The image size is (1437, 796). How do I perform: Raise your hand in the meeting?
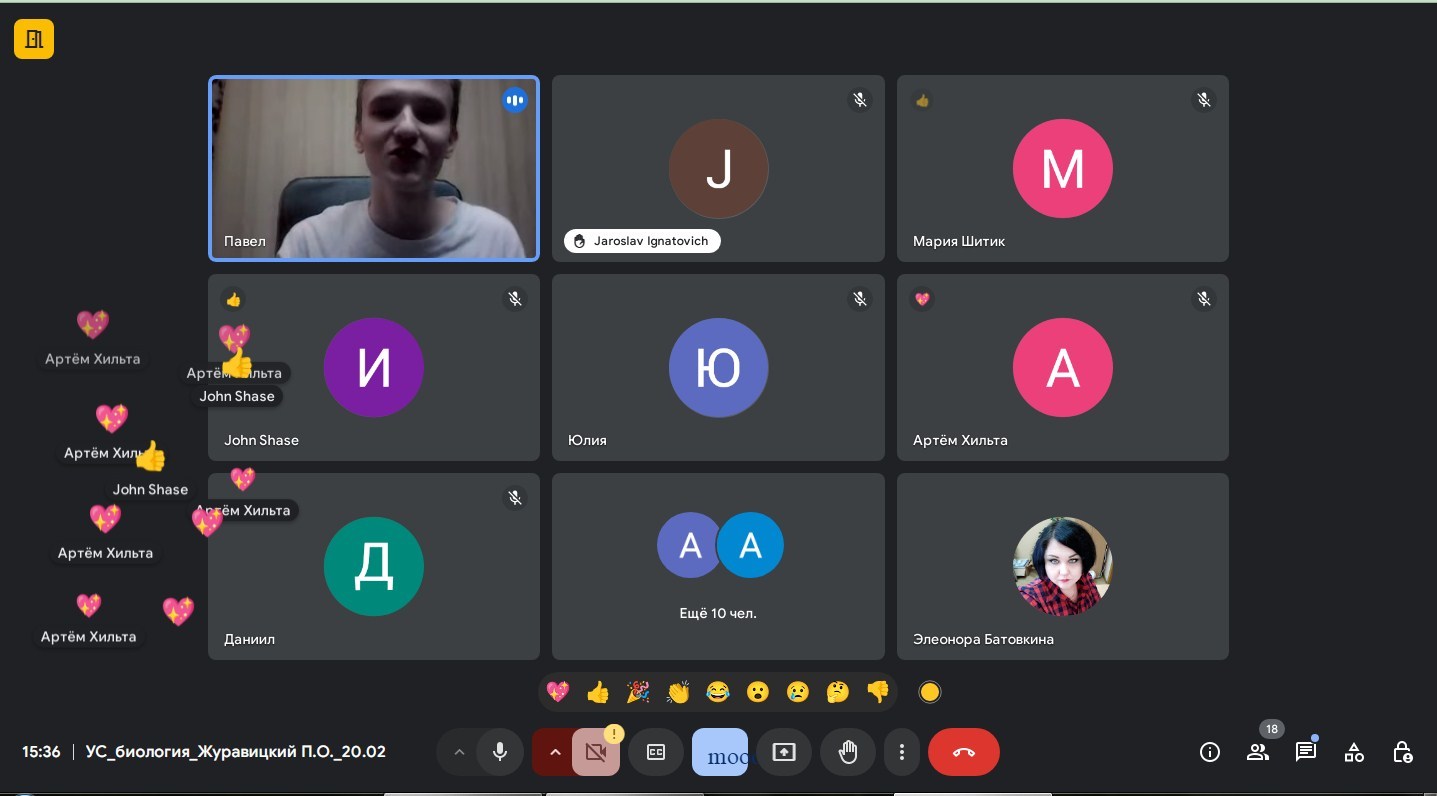click(x=848, y=752)
